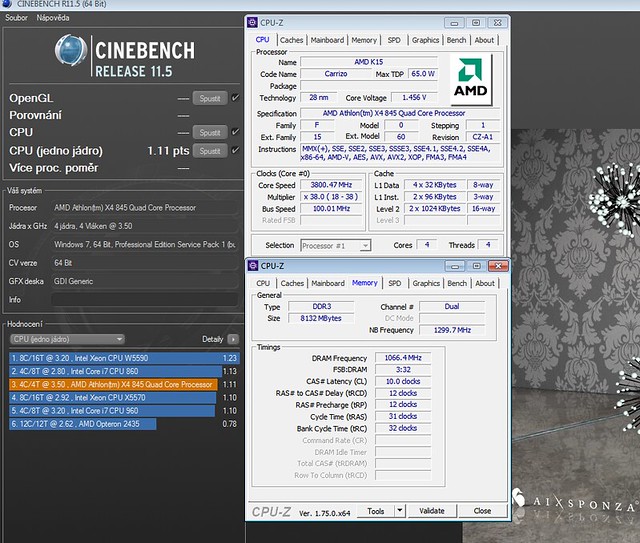Switch to Mainboard tab in upper CPU-Z
Screen dimensions: 640x543
coord(327,40)
